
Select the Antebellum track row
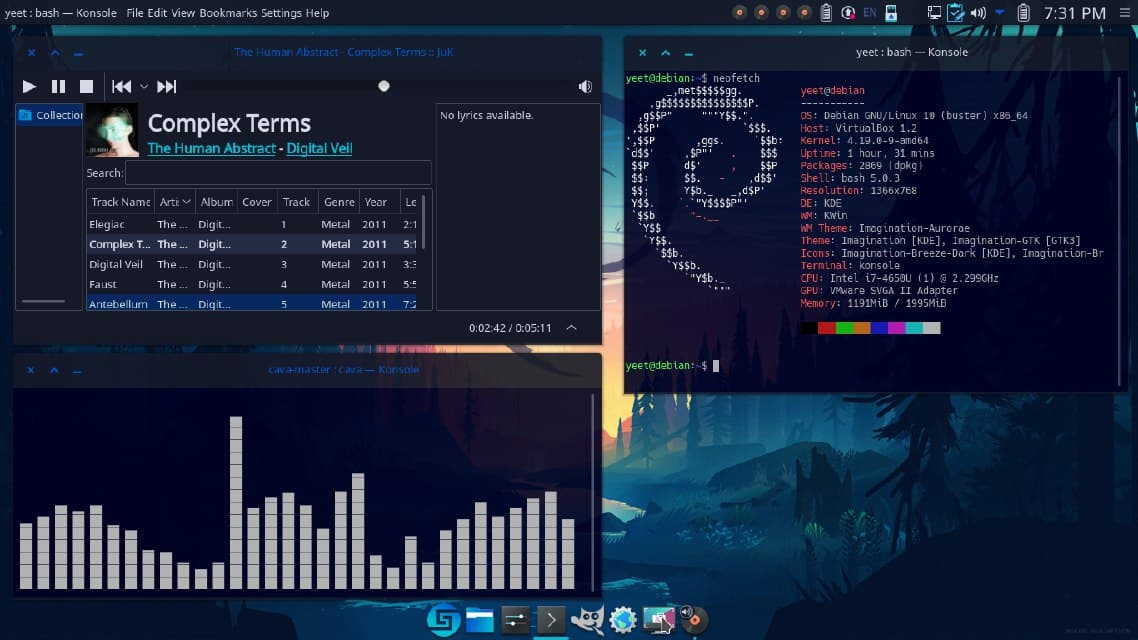tap(253, 303)
